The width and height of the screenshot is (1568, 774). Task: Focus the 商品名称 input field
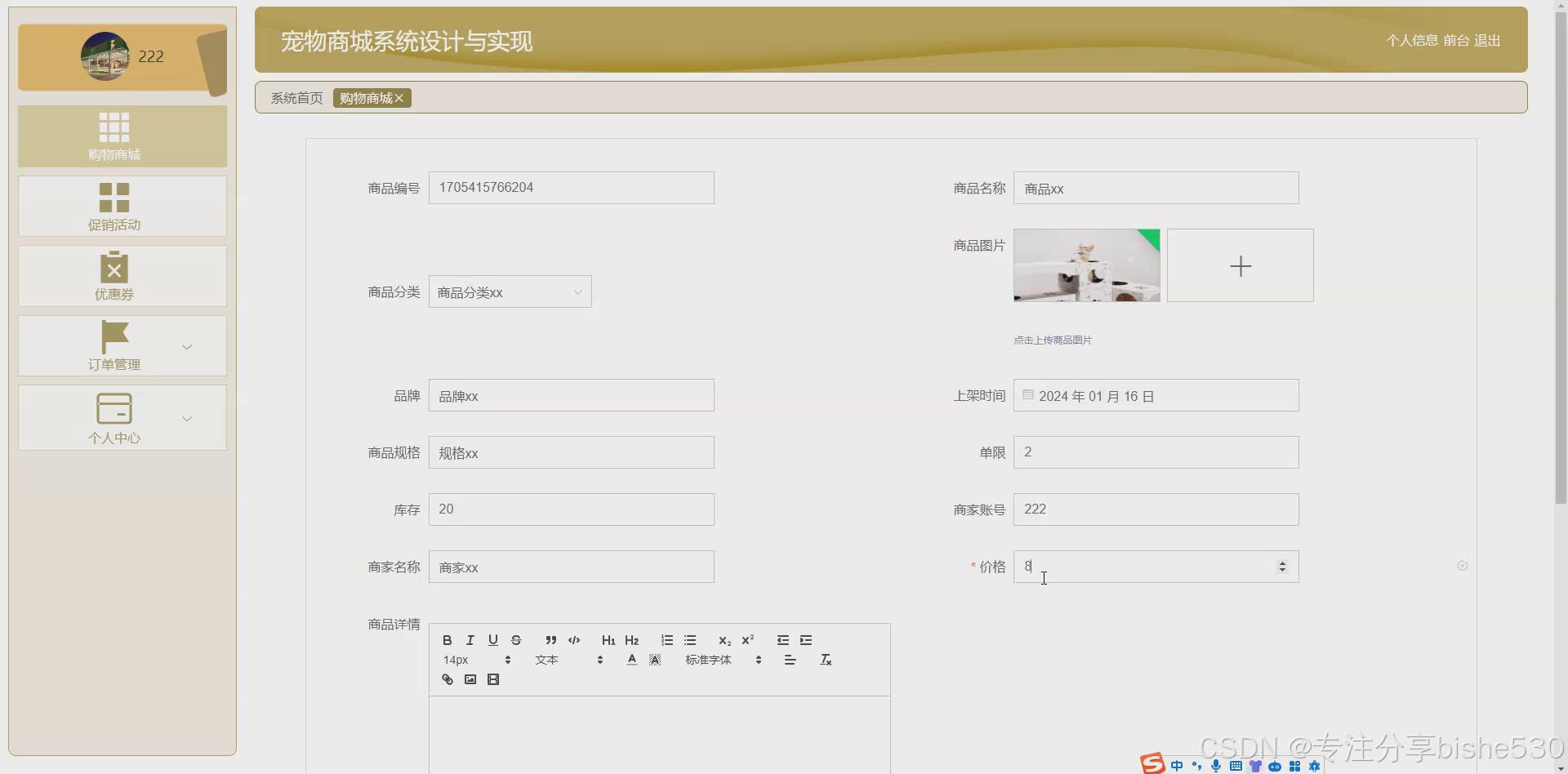point(1156,188)
